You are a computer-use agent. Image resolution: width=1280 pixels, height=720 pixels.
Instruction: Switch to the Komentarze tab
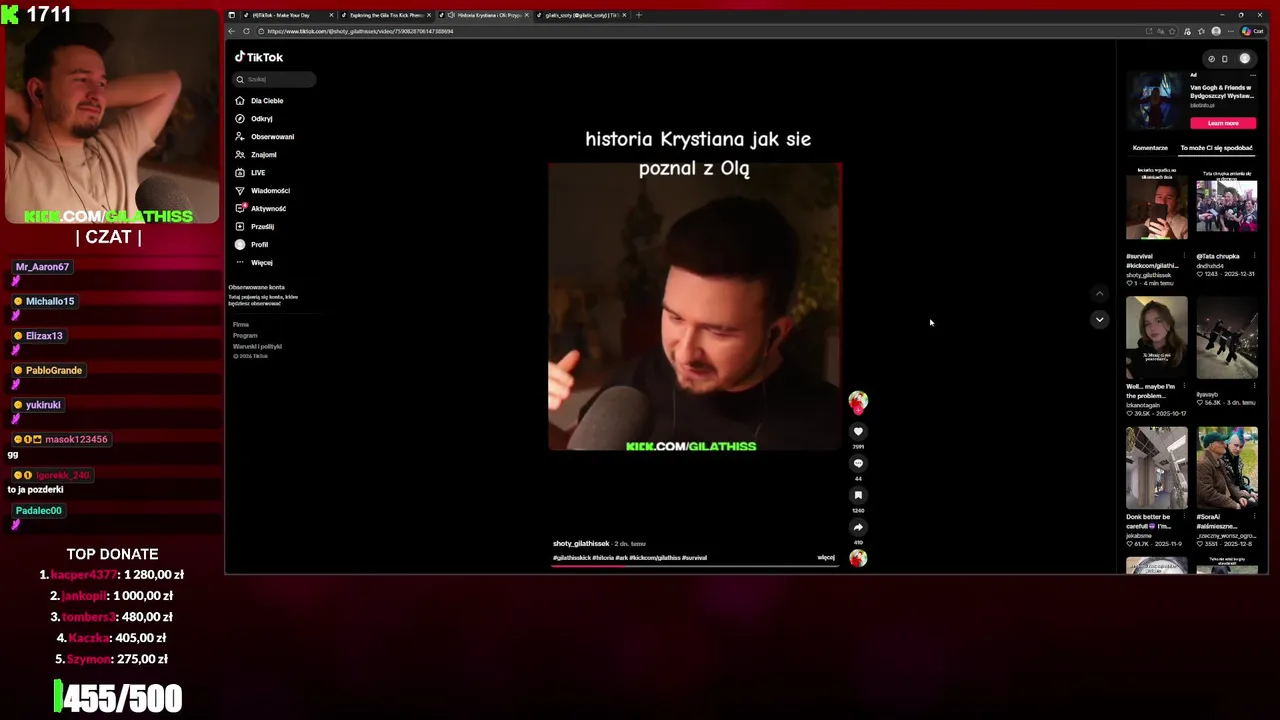tap(1150, 148)
